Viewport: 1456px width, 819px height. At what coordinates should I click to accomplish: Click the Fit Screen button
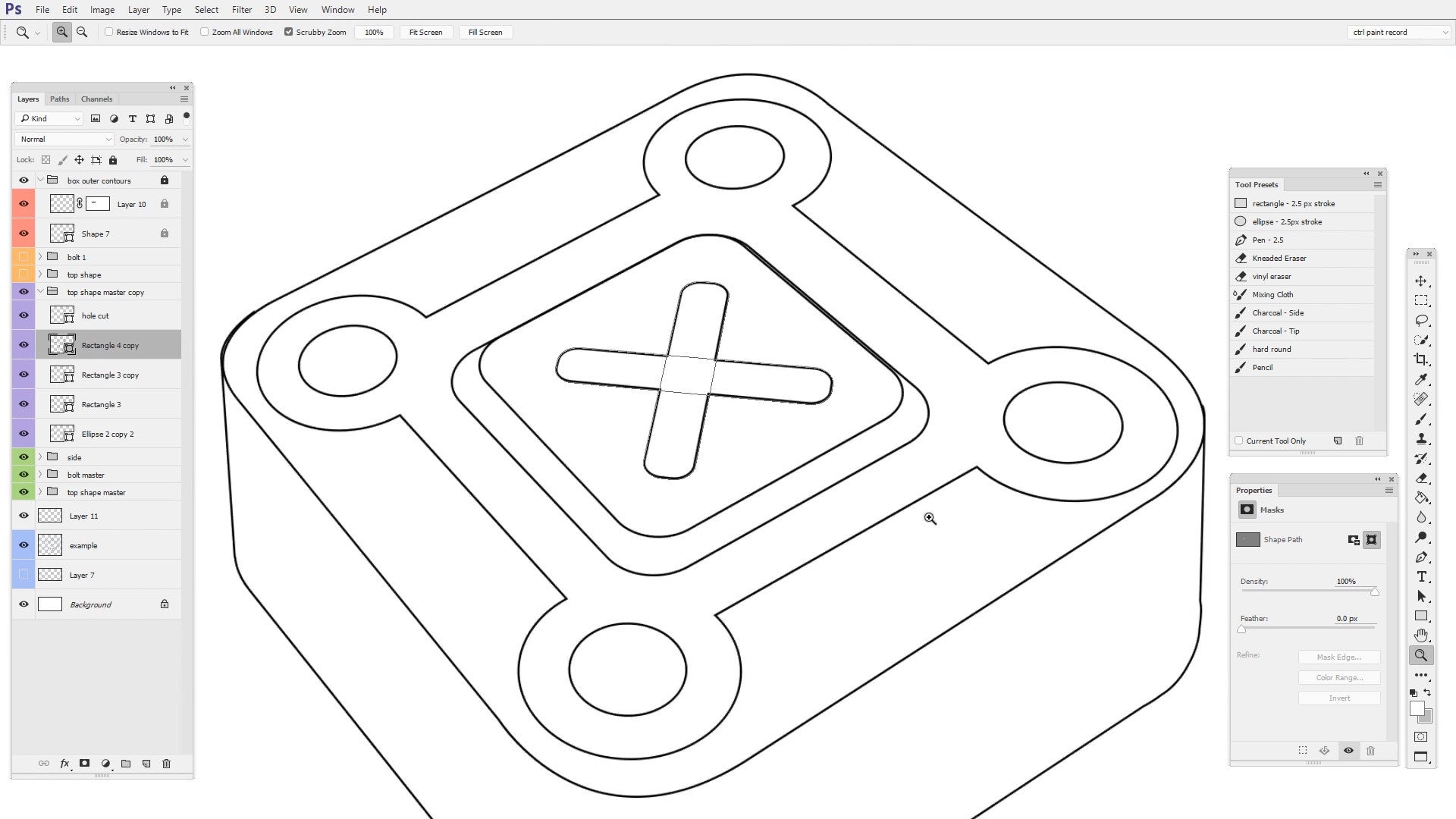[x=425, y=32]
